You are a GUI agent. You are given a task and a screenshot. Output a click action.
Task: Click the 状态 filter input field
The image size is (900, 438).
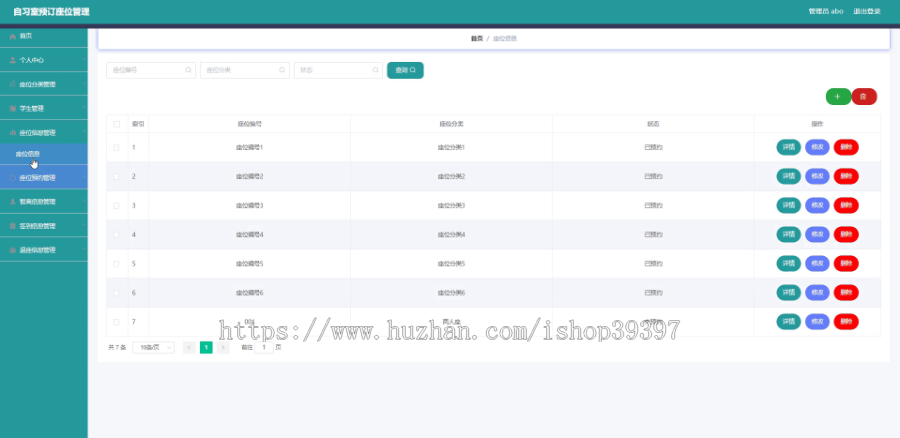tap(338, 70)
